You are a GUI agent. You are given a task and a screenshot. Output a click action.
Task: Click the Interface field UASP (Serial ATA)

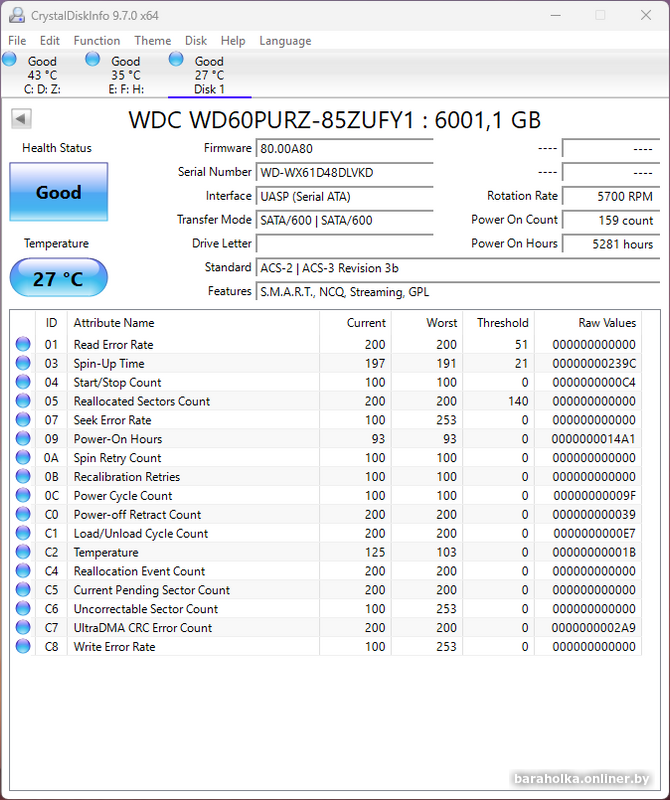pos(344,196)
